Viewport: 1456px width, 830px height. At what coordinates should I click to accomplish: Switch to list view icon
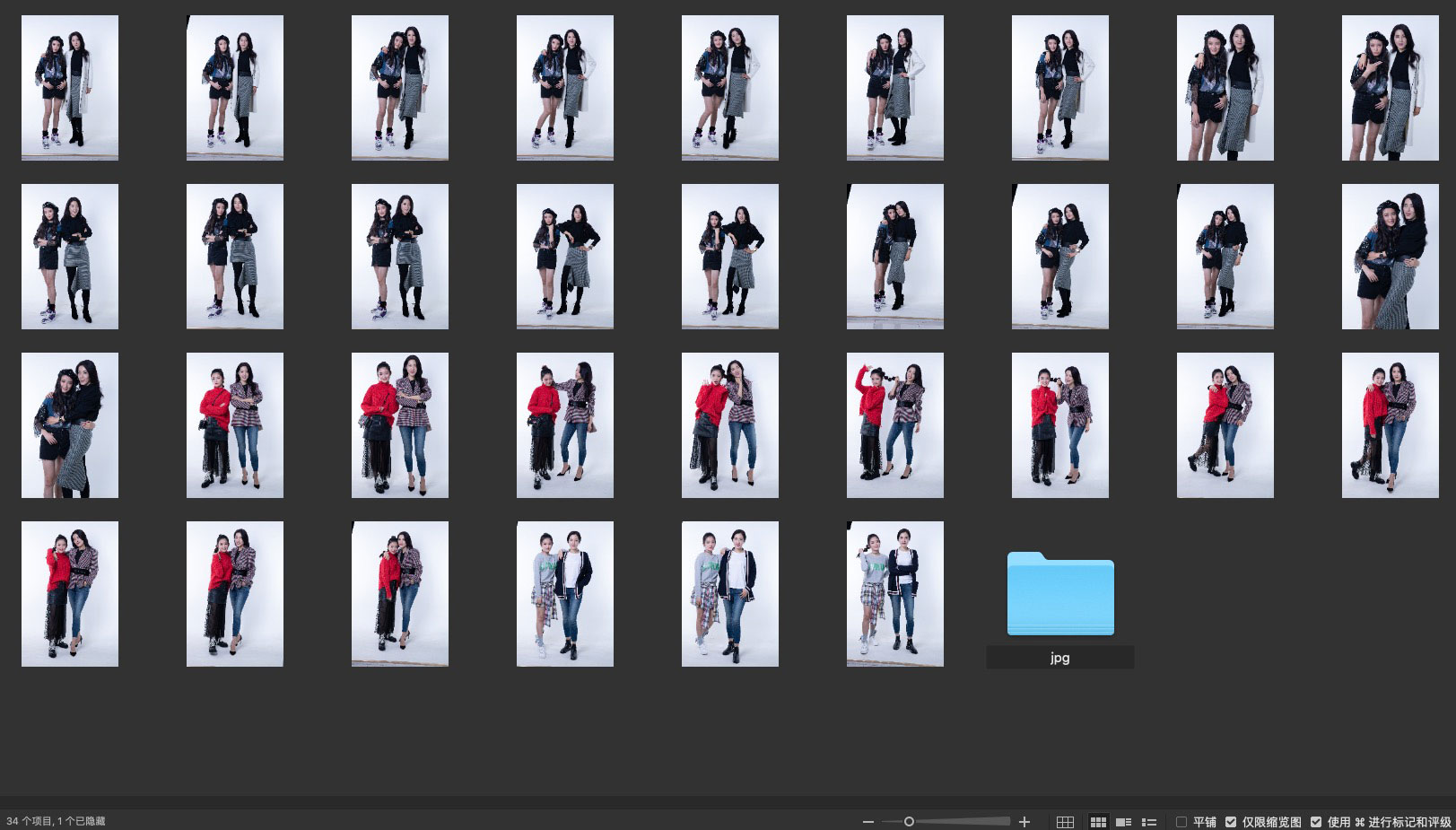[x=1148, y=822]
